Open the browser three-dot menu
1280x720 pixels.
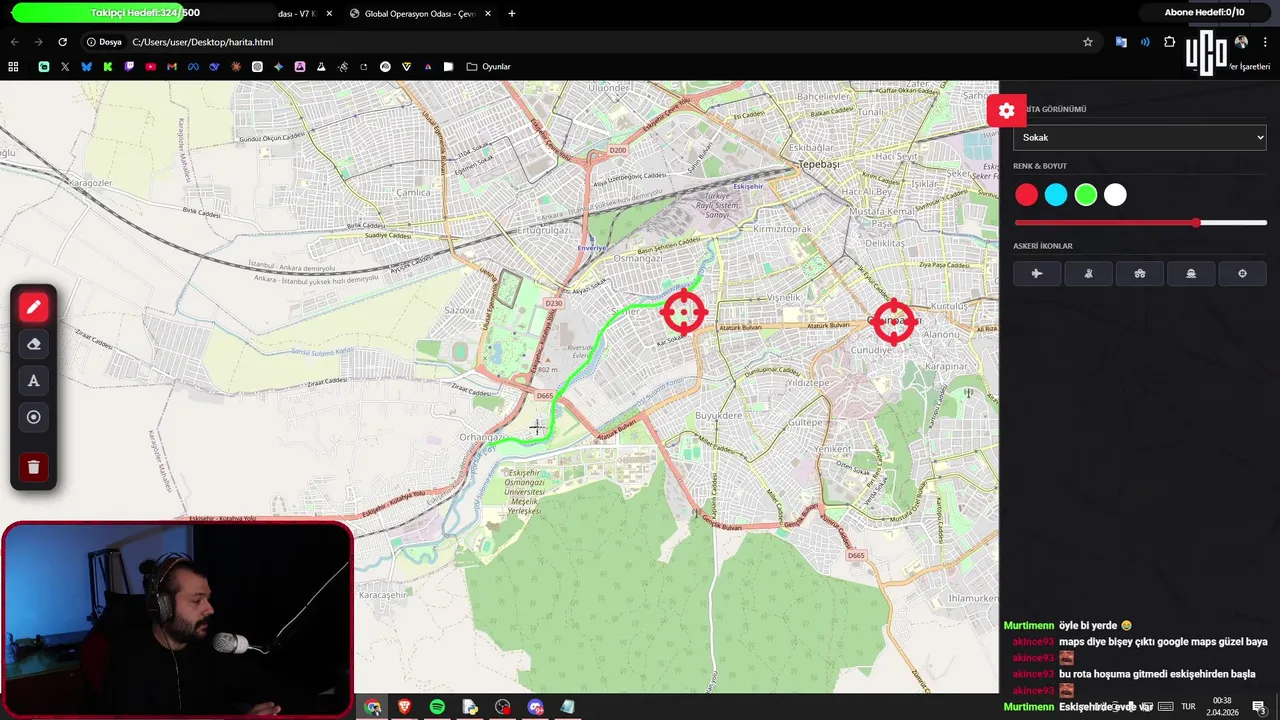[1265, 42]
